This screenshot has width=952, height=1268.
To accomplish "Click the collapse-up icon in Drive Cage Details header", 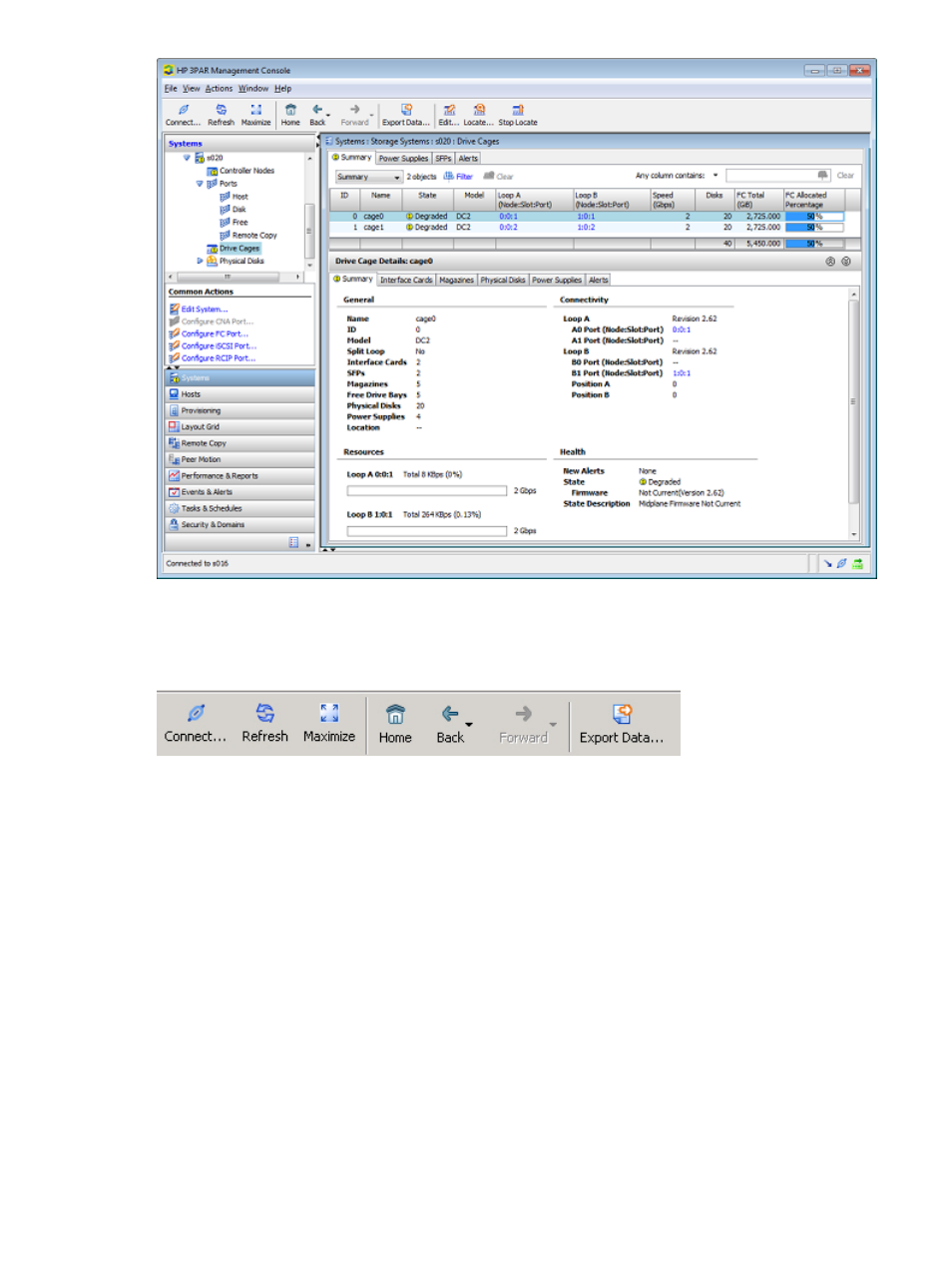I will [x=830, y=262].
